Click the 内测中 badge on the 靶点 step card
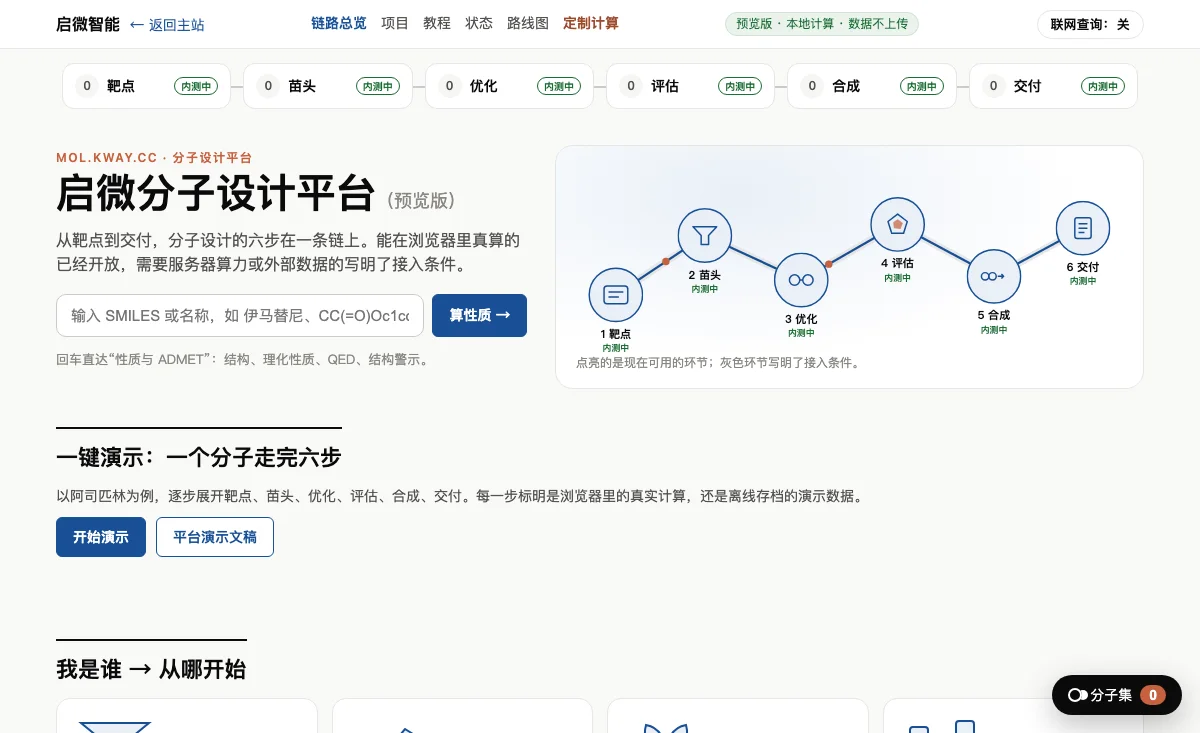Image resolution: width=1200 pixels, height=733 pixels. pos(196,86)
